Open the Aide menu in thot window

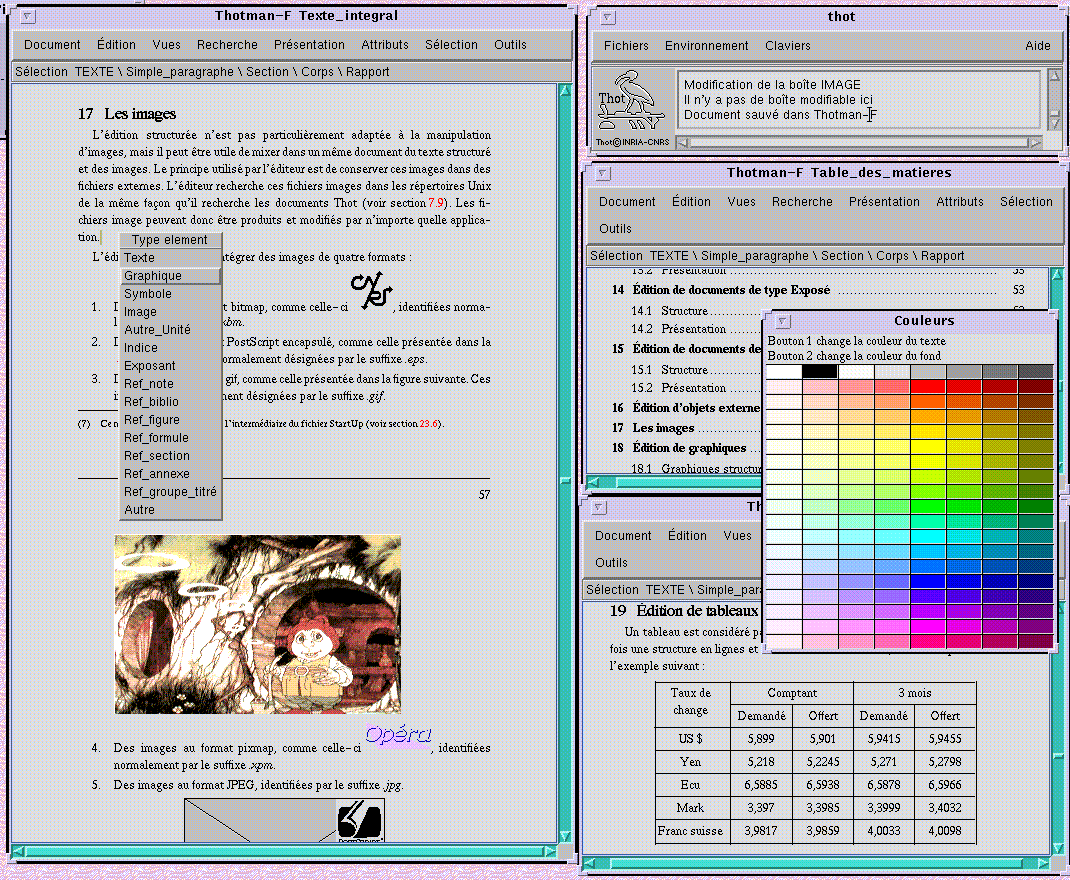point(1038,46)
